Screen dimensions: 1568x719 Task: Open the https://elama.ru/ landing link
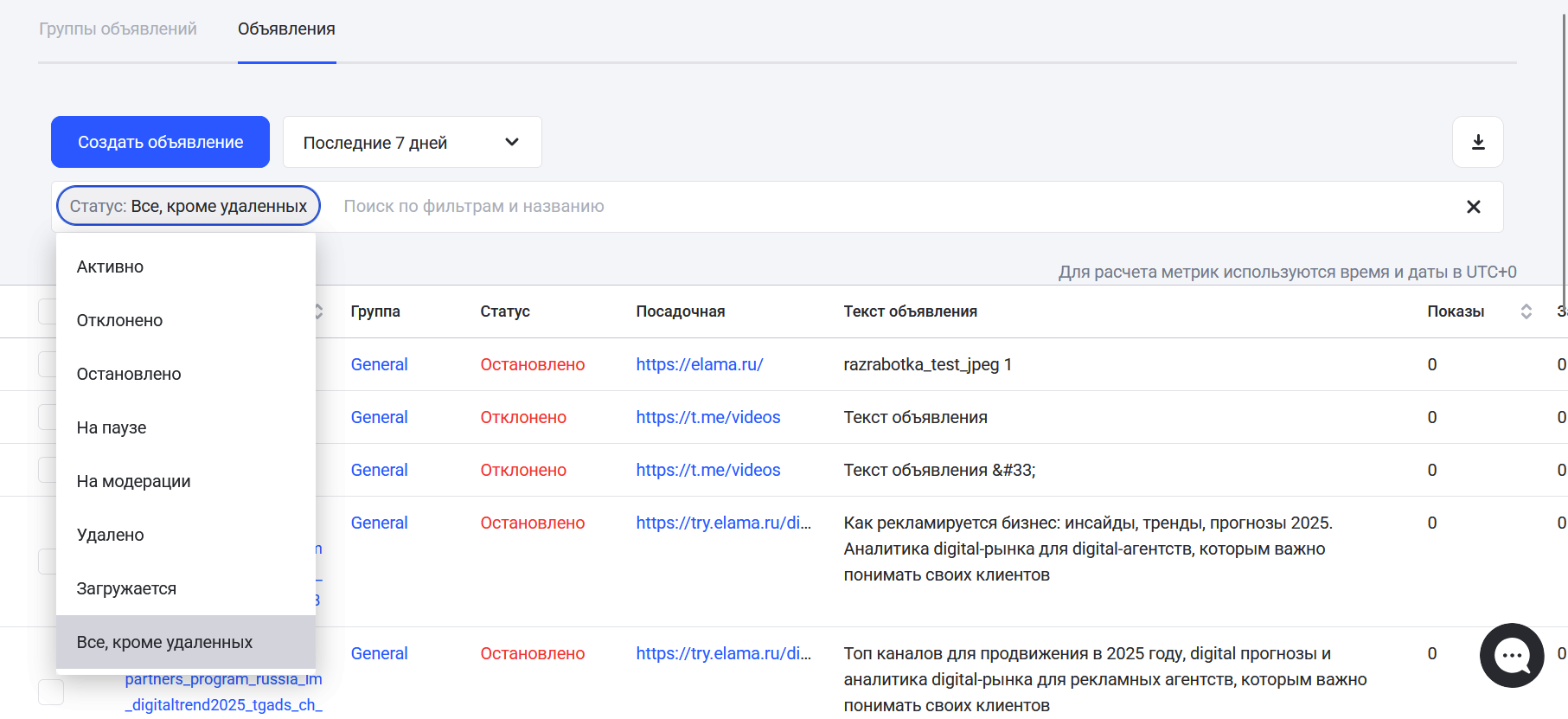(x=699, y=365)
